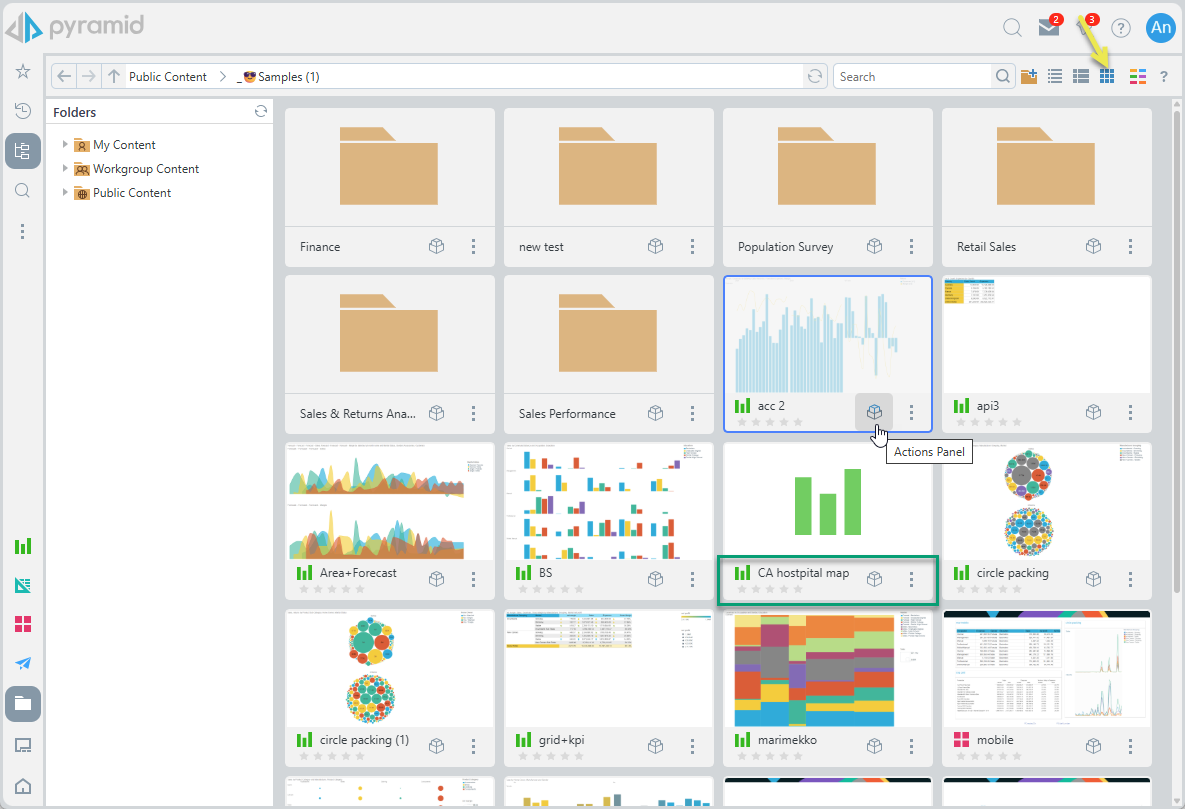Switch to detailed list view
Image resolution: width=1185 pixels, height=809 pixels.
point(1081,77)
